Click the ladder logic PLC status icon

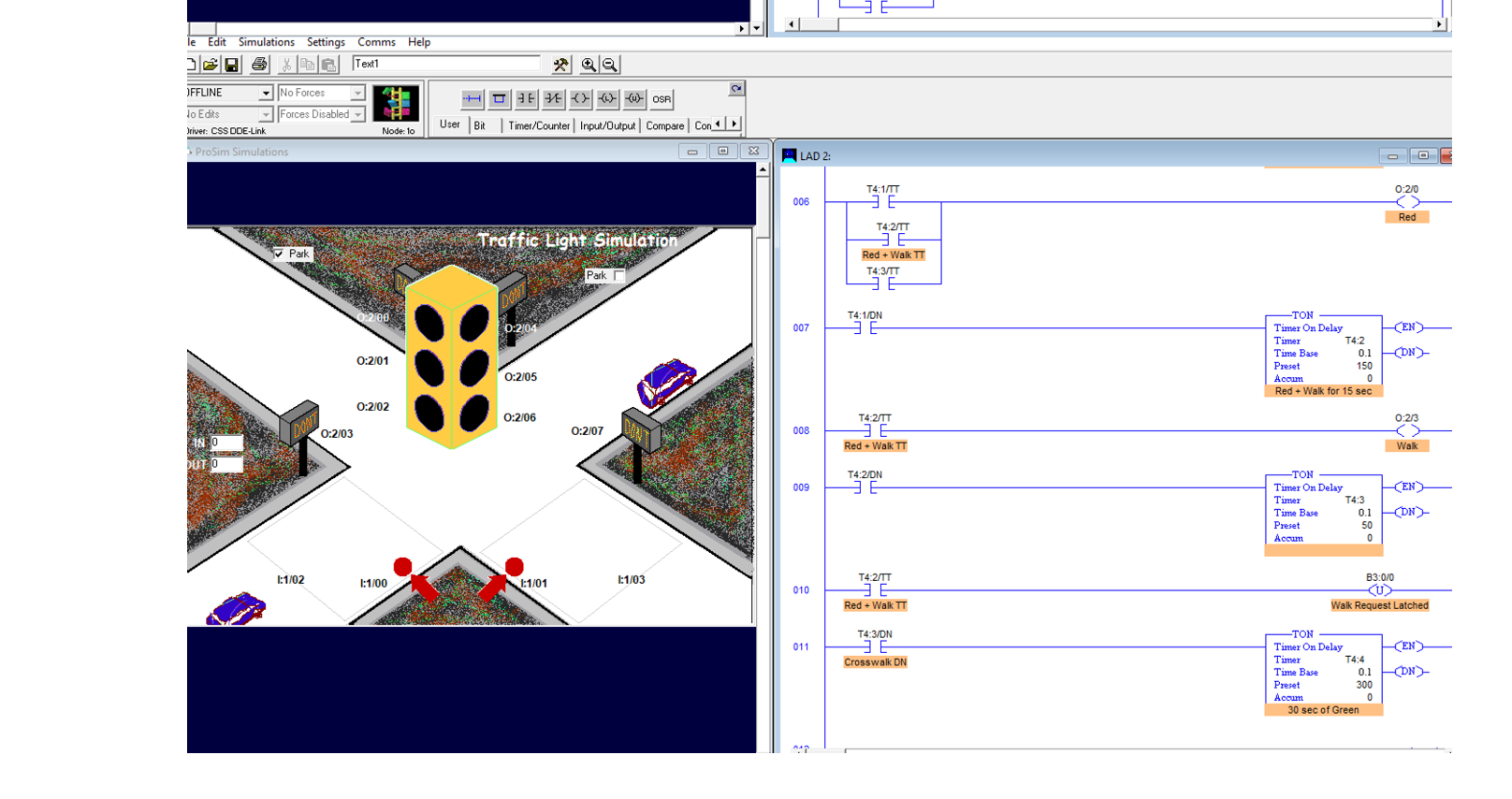396,103
